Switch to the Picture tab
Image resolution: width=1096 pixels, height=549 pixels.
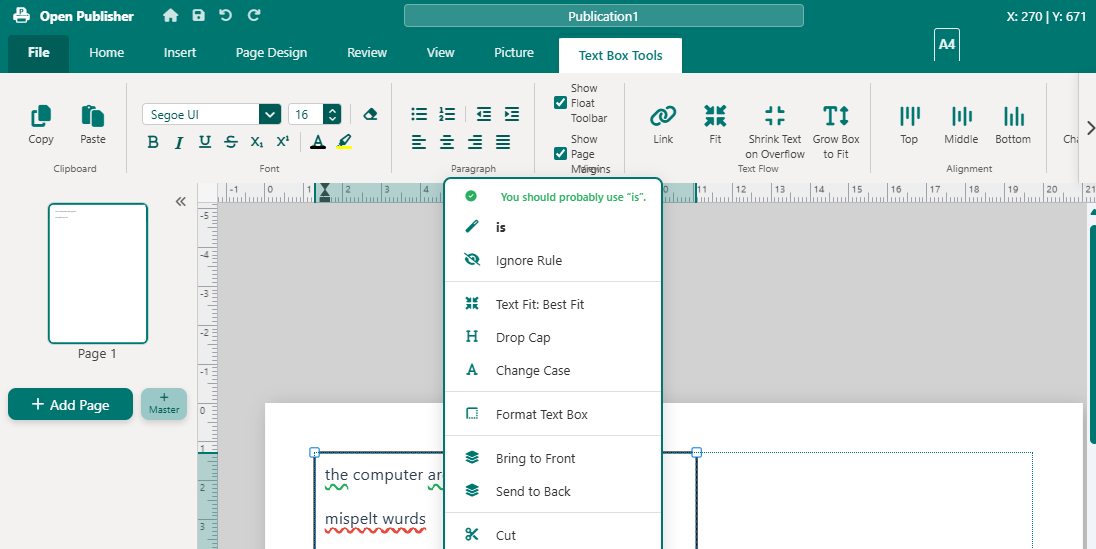tap(514, 53)
